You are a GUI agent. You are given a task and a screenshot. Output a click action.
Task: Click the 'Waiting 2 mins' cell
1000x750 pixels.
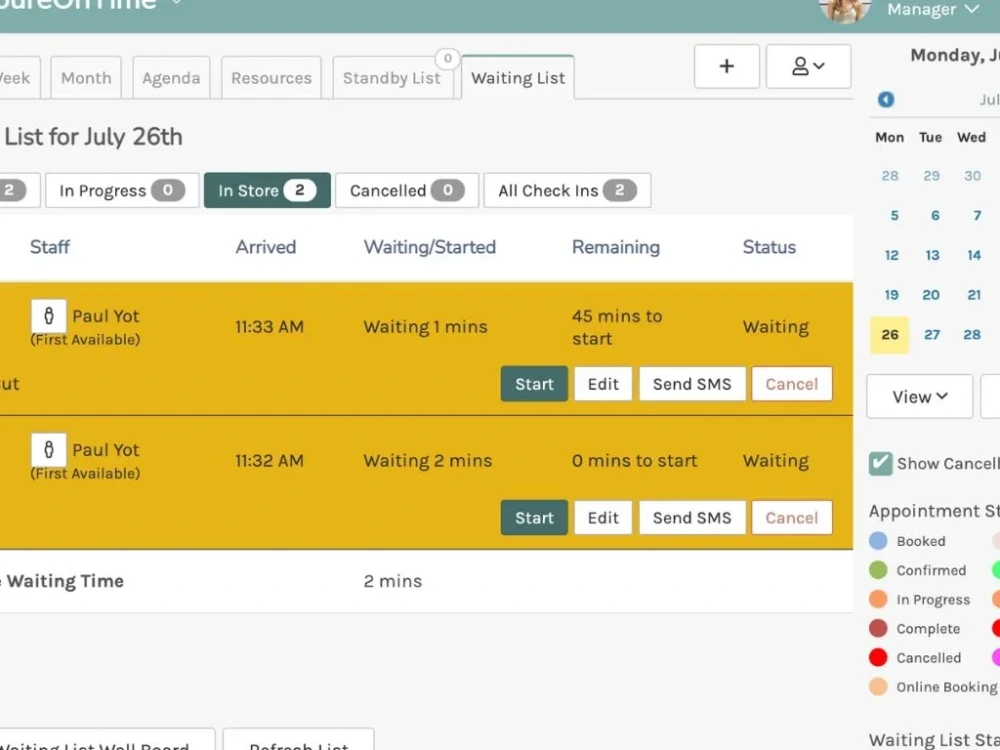point(427,460)
